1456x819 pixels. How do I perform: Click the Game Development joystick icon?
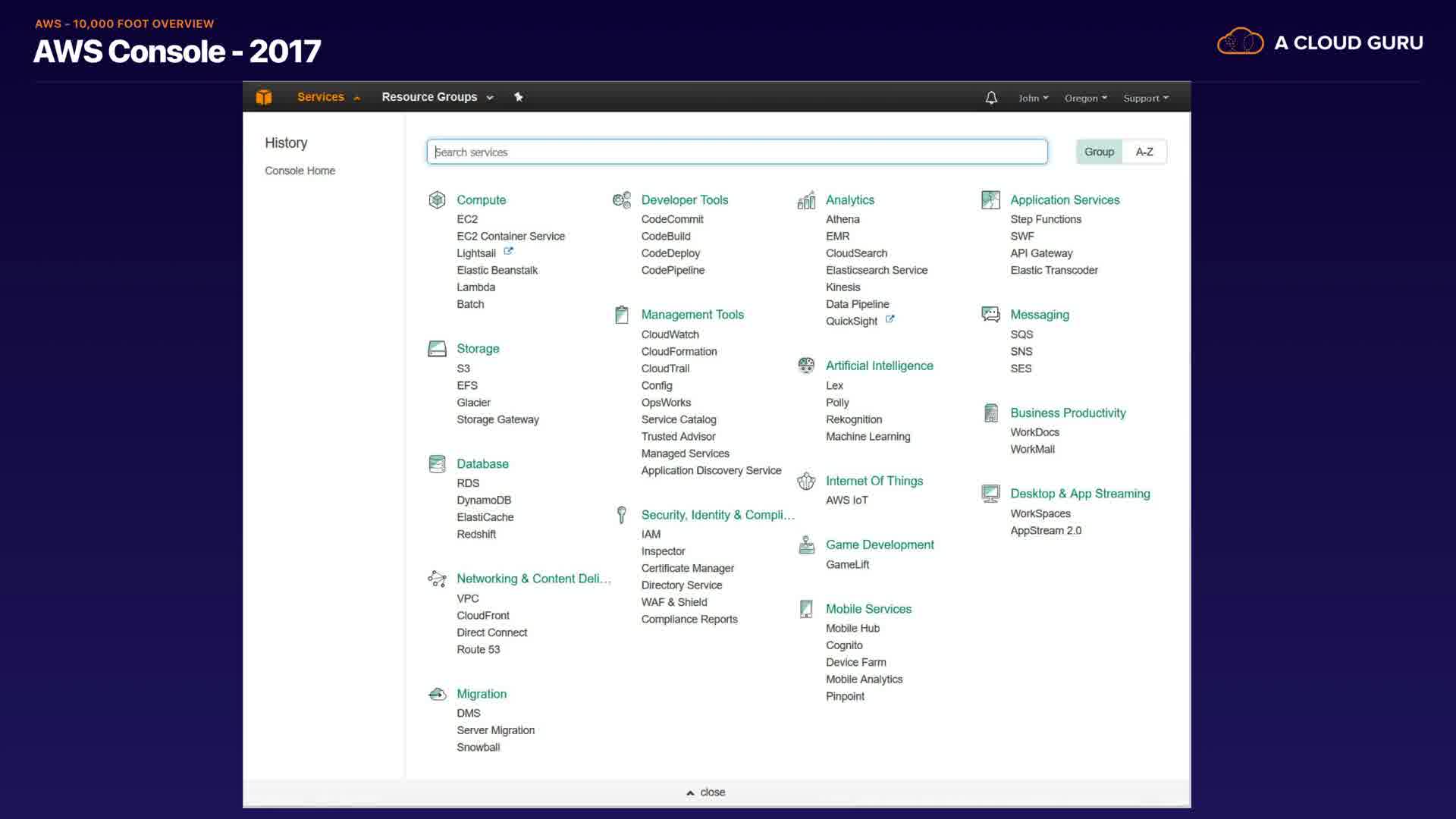pyautogui.click(x=806, y=544)
